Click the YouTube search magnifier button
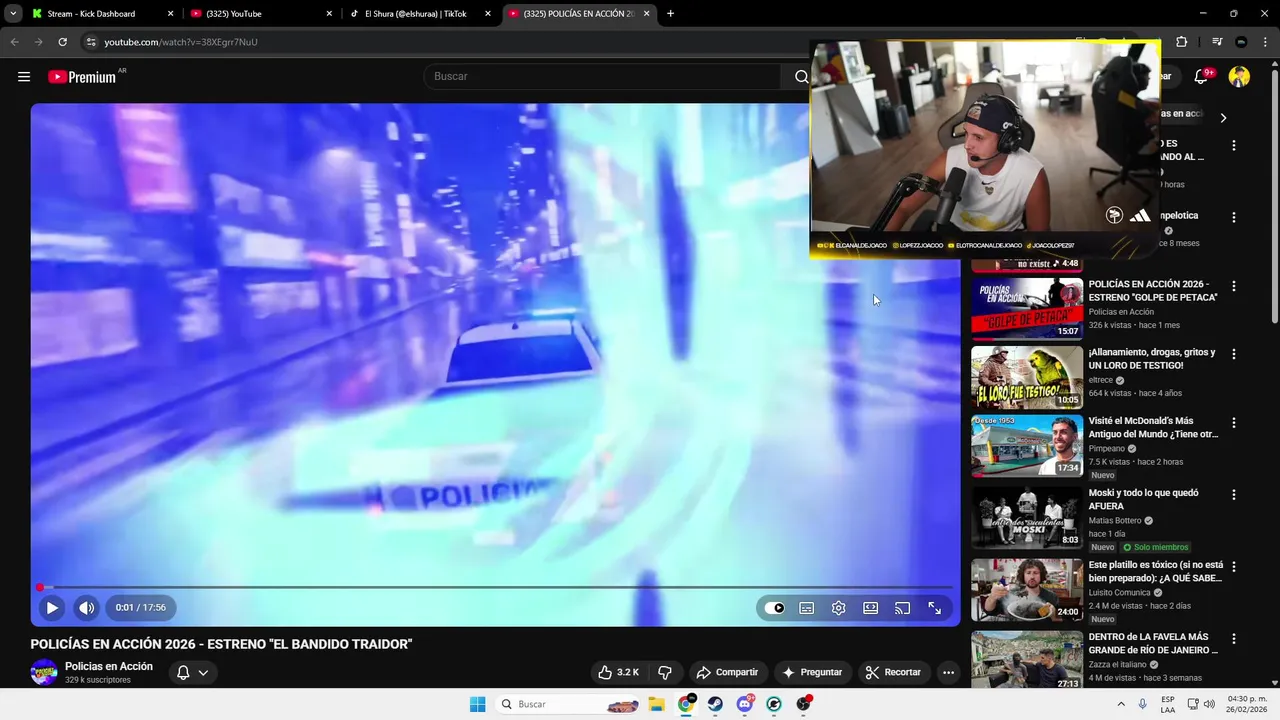 tap(801, 77)
